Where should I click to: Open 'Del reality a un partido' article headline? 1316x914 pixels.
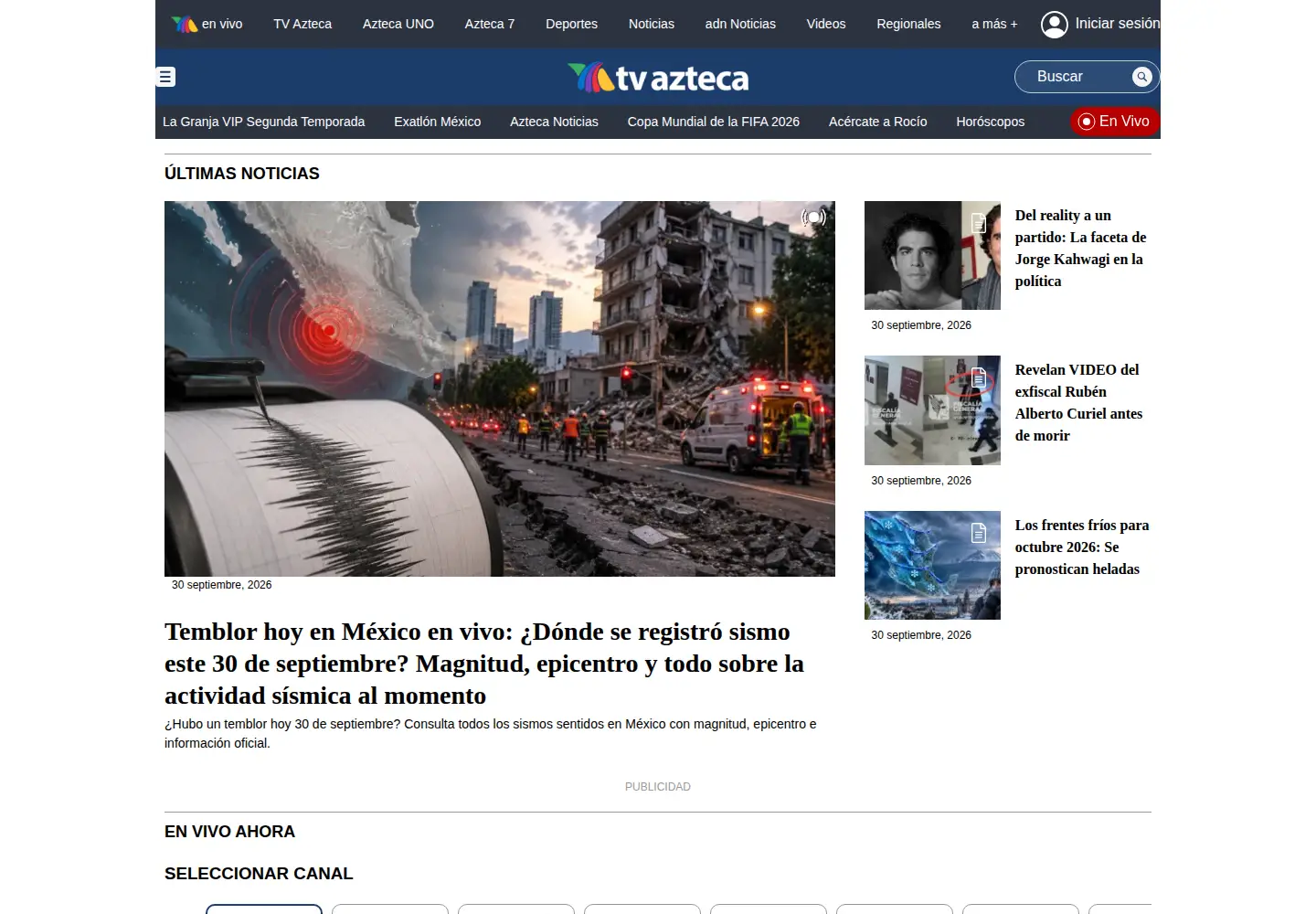coord(1080,249)
